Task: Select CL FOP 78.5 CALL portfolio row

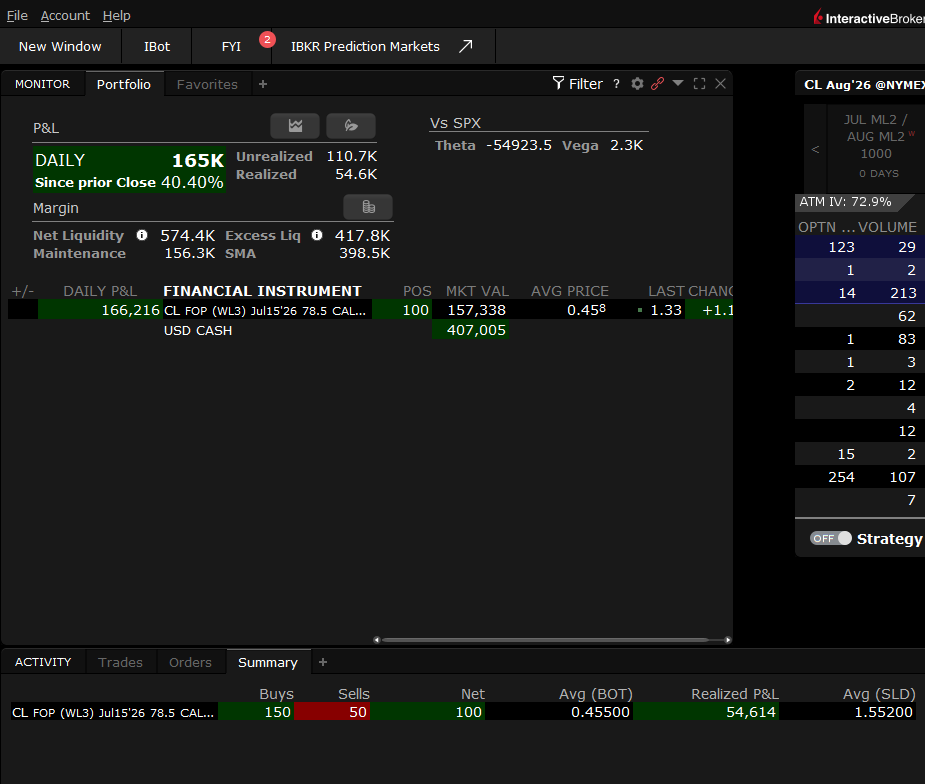Action: click(x=370, y=310)
